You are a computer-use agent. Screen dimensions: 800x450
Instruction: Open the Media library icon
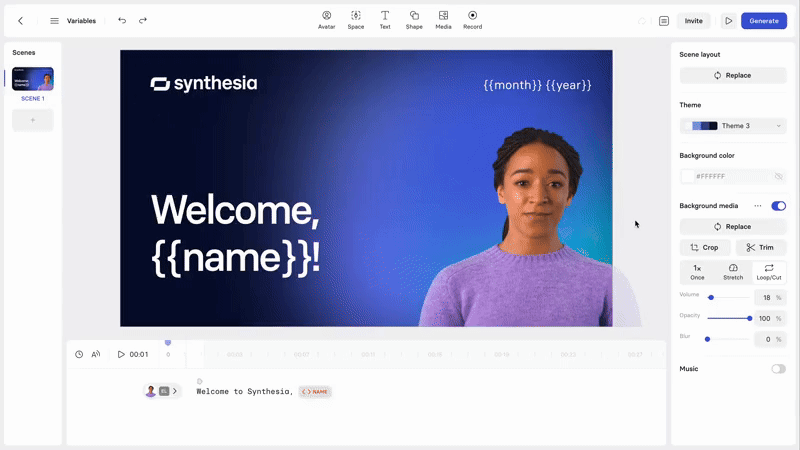(x=443, y=20)
